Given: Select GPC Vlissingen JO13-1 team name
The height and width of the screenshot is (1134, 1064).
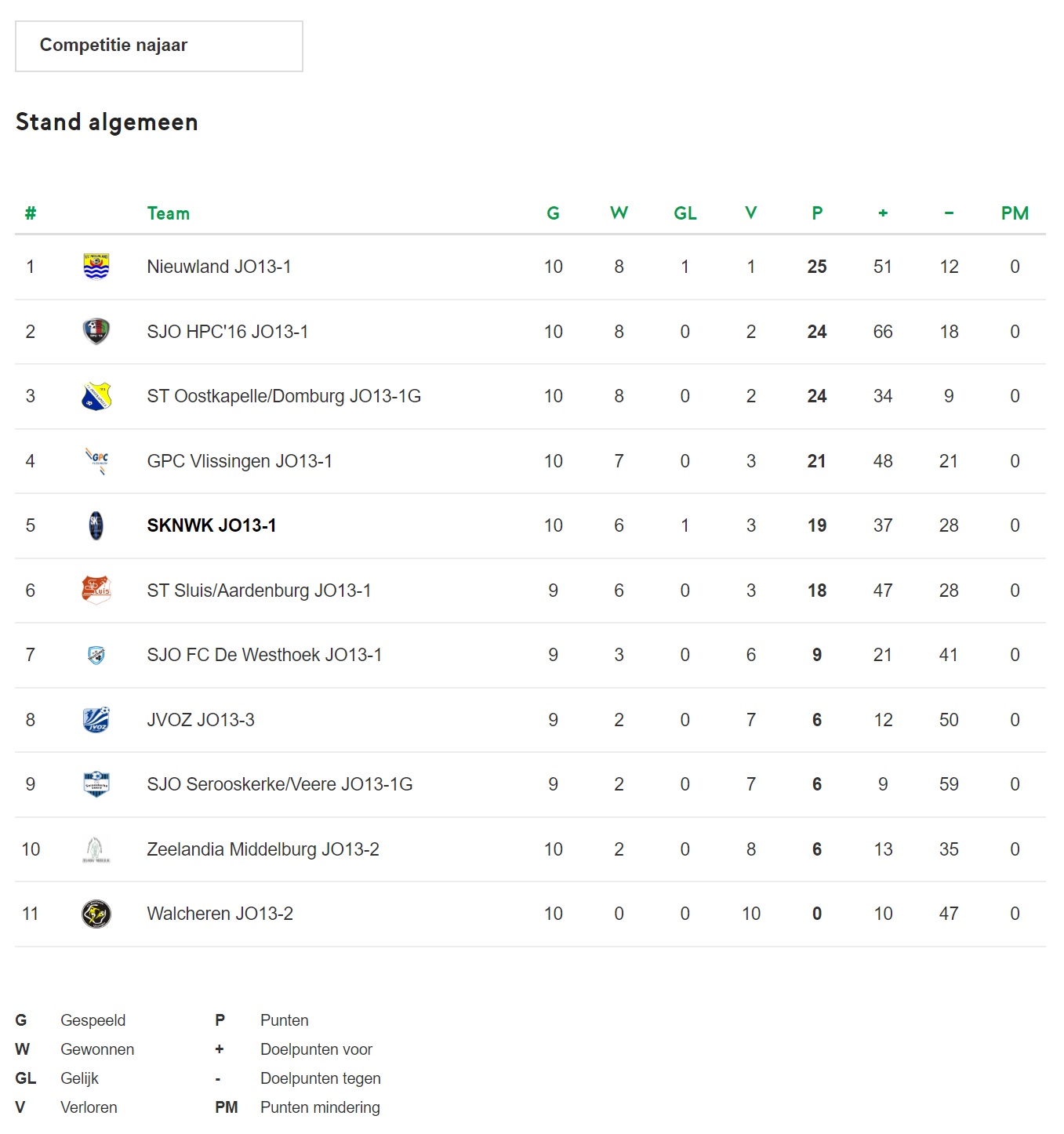Looking at the screenshot, I should click(x=240, y=461).
